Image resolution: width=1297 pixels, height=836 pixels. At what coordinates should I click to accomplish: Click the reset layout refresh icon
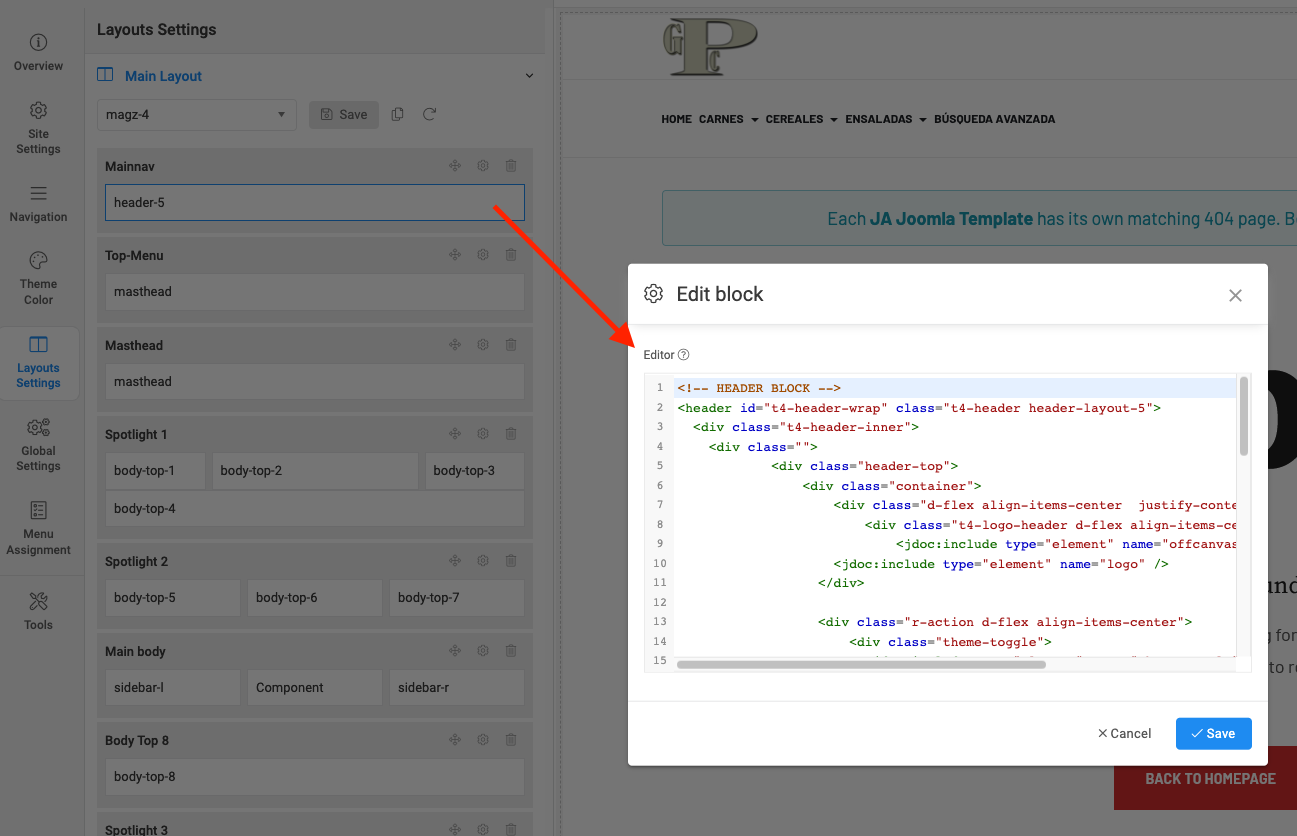(x=429, y=115)
